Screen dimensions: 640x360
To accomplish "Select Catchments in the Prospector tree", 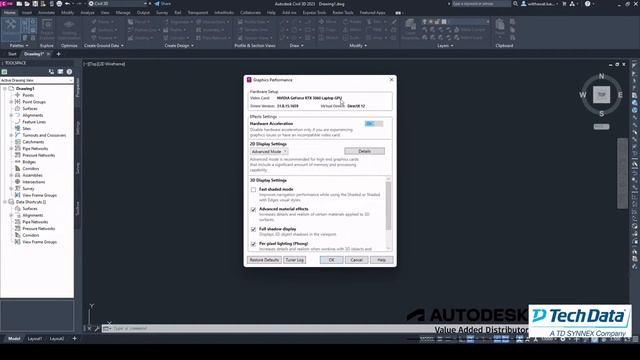I will 33,142.
